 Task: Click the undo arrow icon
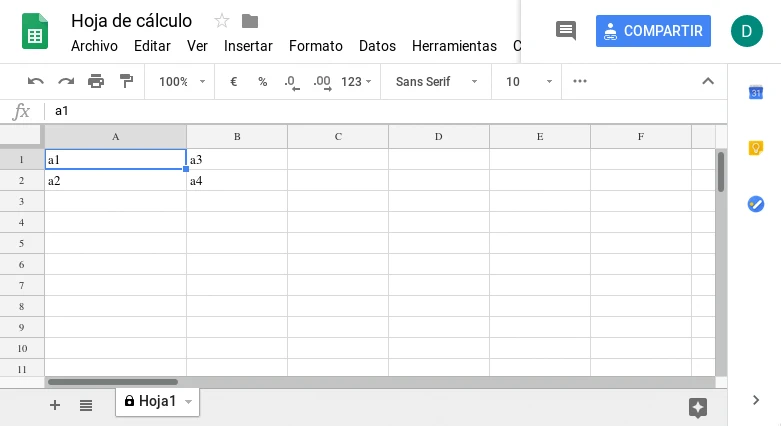pos(36,82)
